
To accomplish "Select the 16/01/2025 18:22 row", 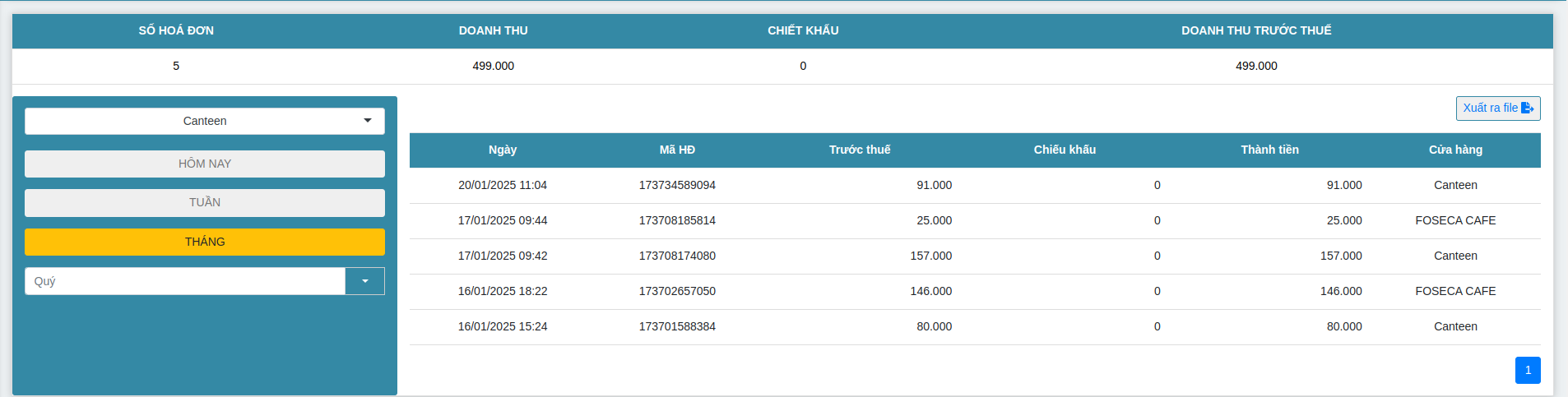I will click(x=503, y=291).
